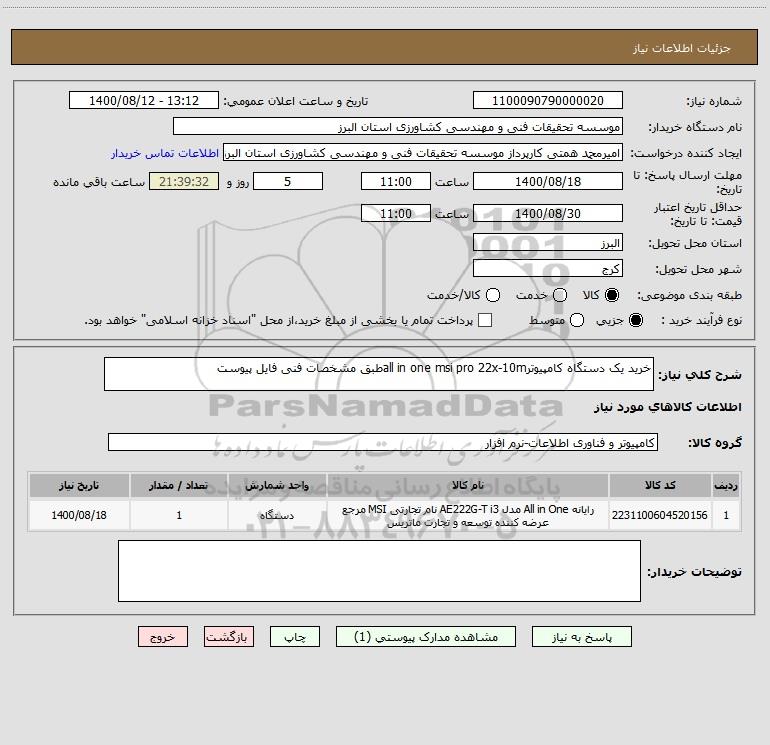Click the buyer organization name field
Viewport: 770px width, 745px height.
398,126
